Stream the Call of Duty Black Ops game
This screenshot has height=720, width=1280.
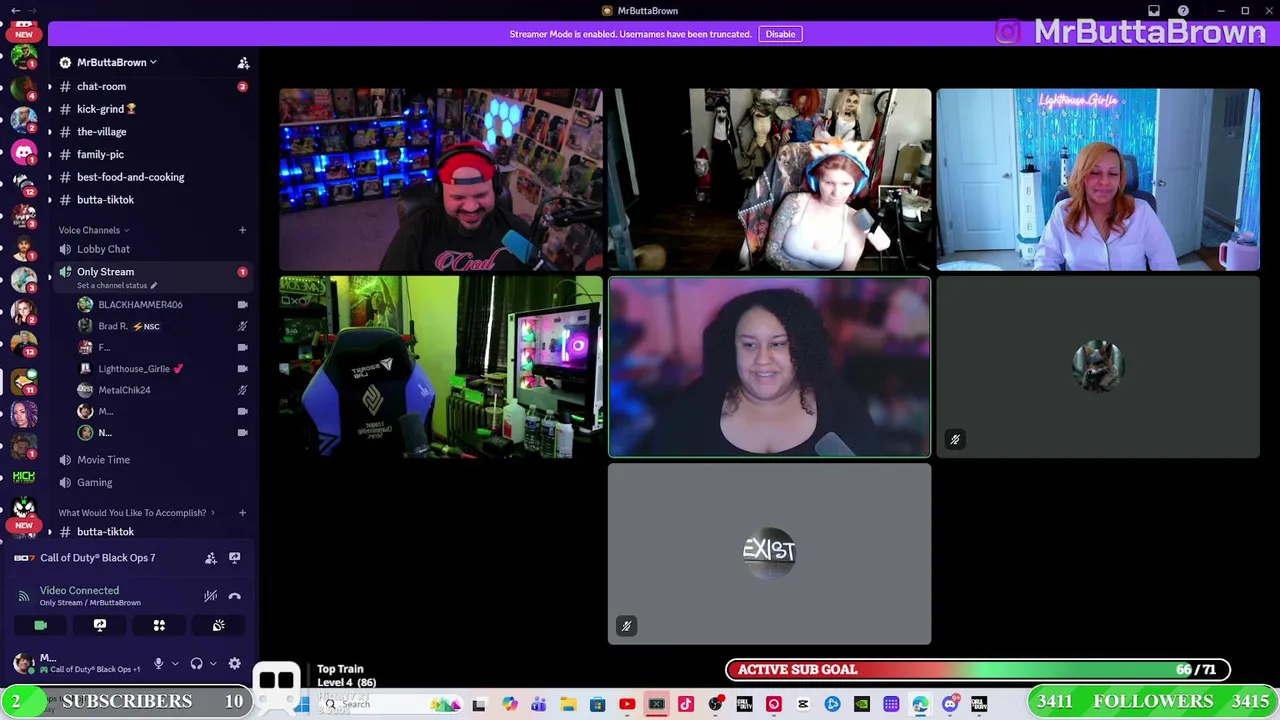(235, 558)
